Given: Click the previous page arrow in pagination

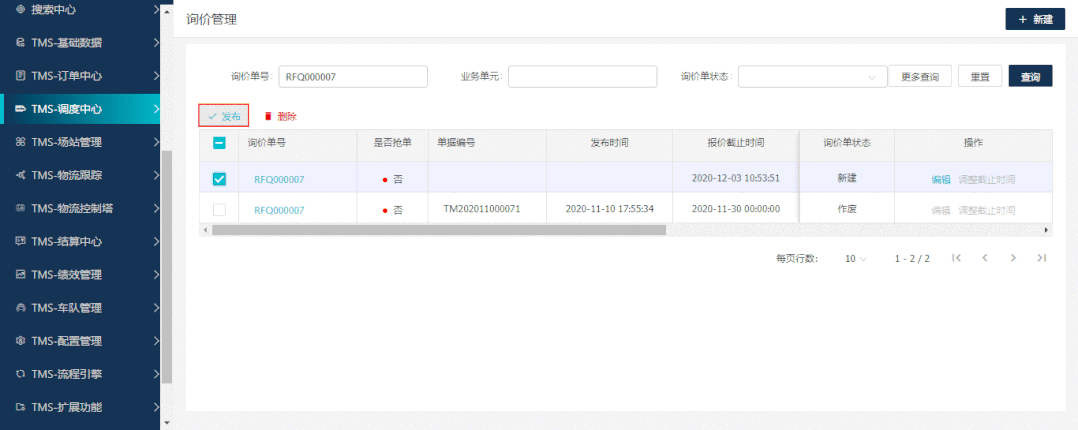Looking at the screenshot, I should tap(985, 258).
